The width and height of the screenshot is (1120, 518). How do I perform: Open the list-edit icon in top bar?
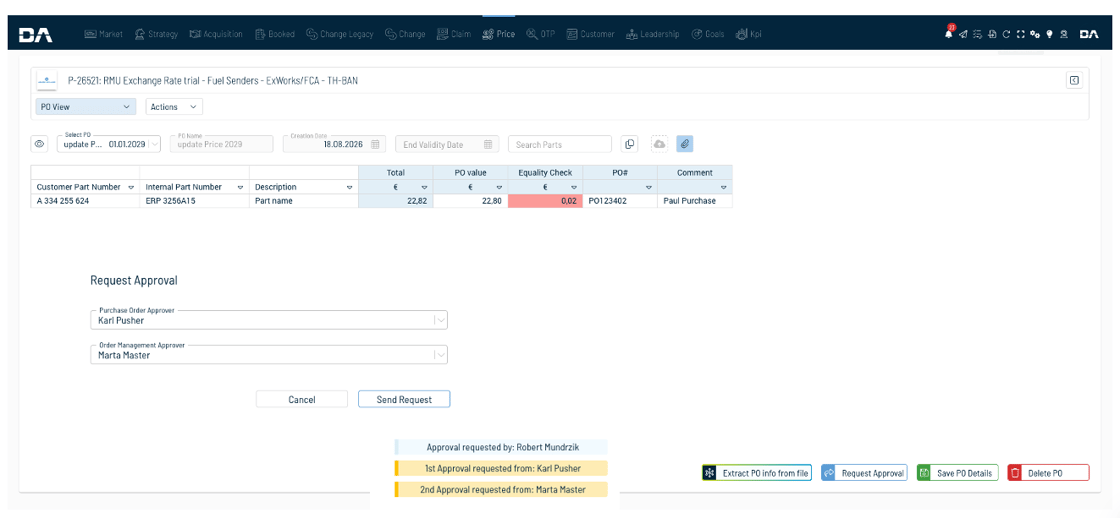click(x=977, y=34)
